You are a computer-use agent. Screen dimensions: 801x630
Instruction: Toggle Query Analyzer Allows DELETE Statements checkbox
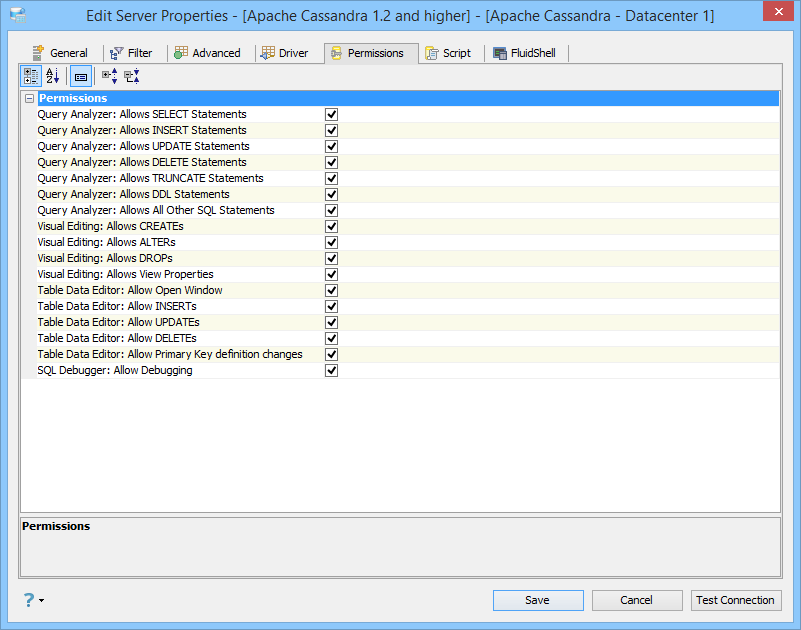pos(332,162)
